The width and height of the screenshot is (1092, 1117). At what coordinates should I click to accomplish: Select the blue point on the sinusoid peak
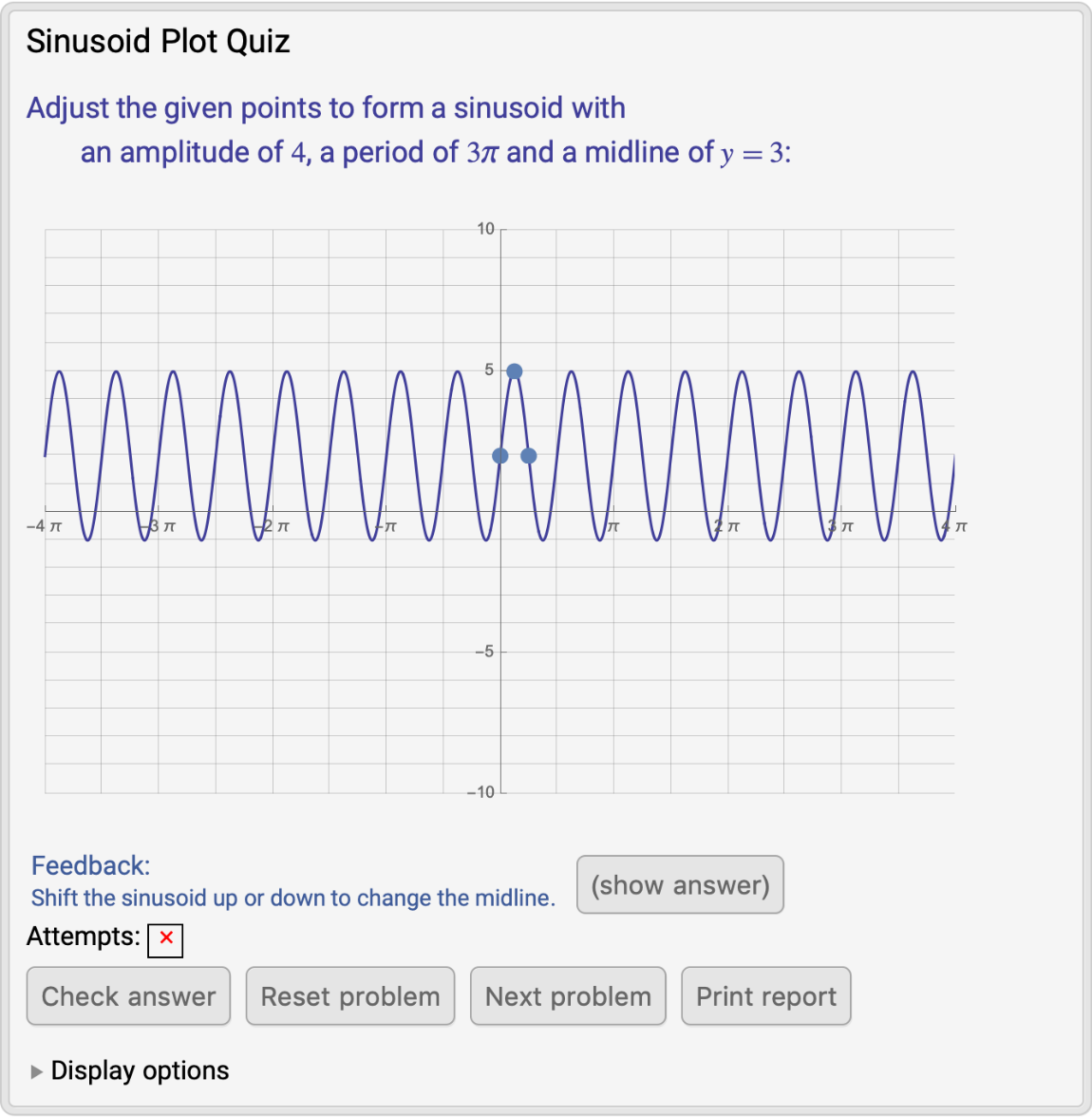click(x=514, y=370)
